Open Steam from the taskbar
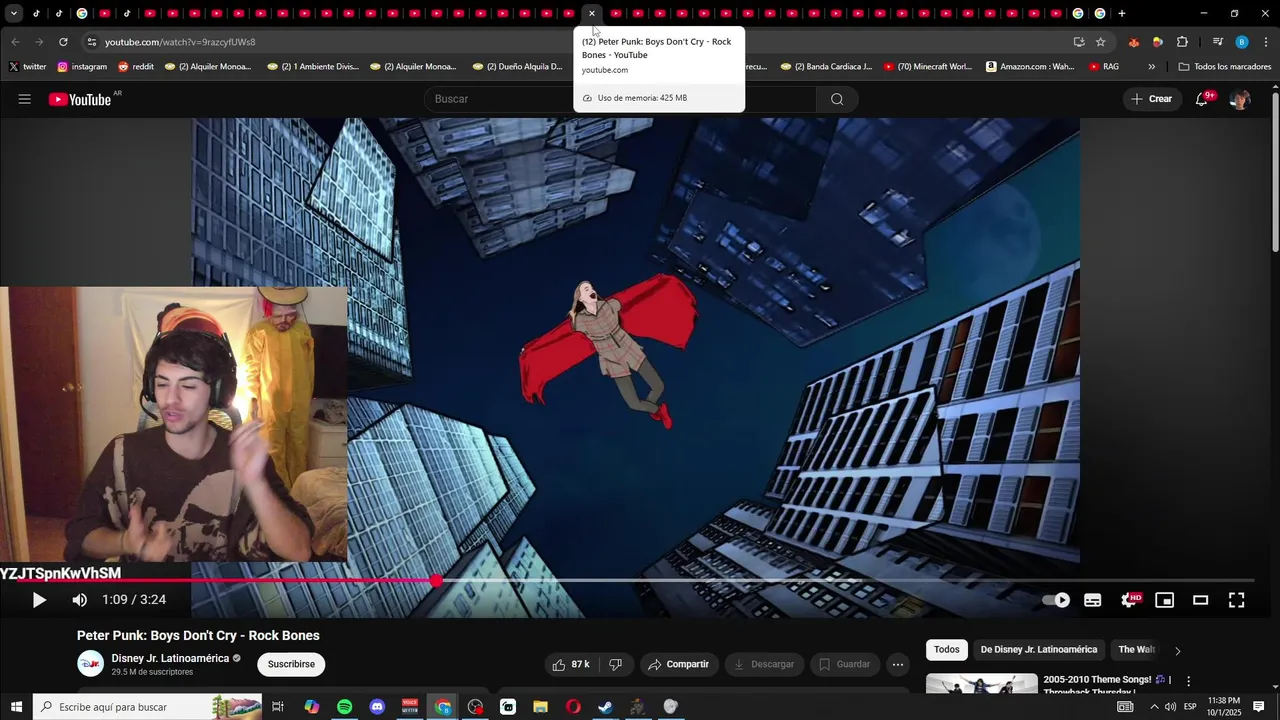Viewport: 1280px width, 720px height. click(x=605, y=707)
